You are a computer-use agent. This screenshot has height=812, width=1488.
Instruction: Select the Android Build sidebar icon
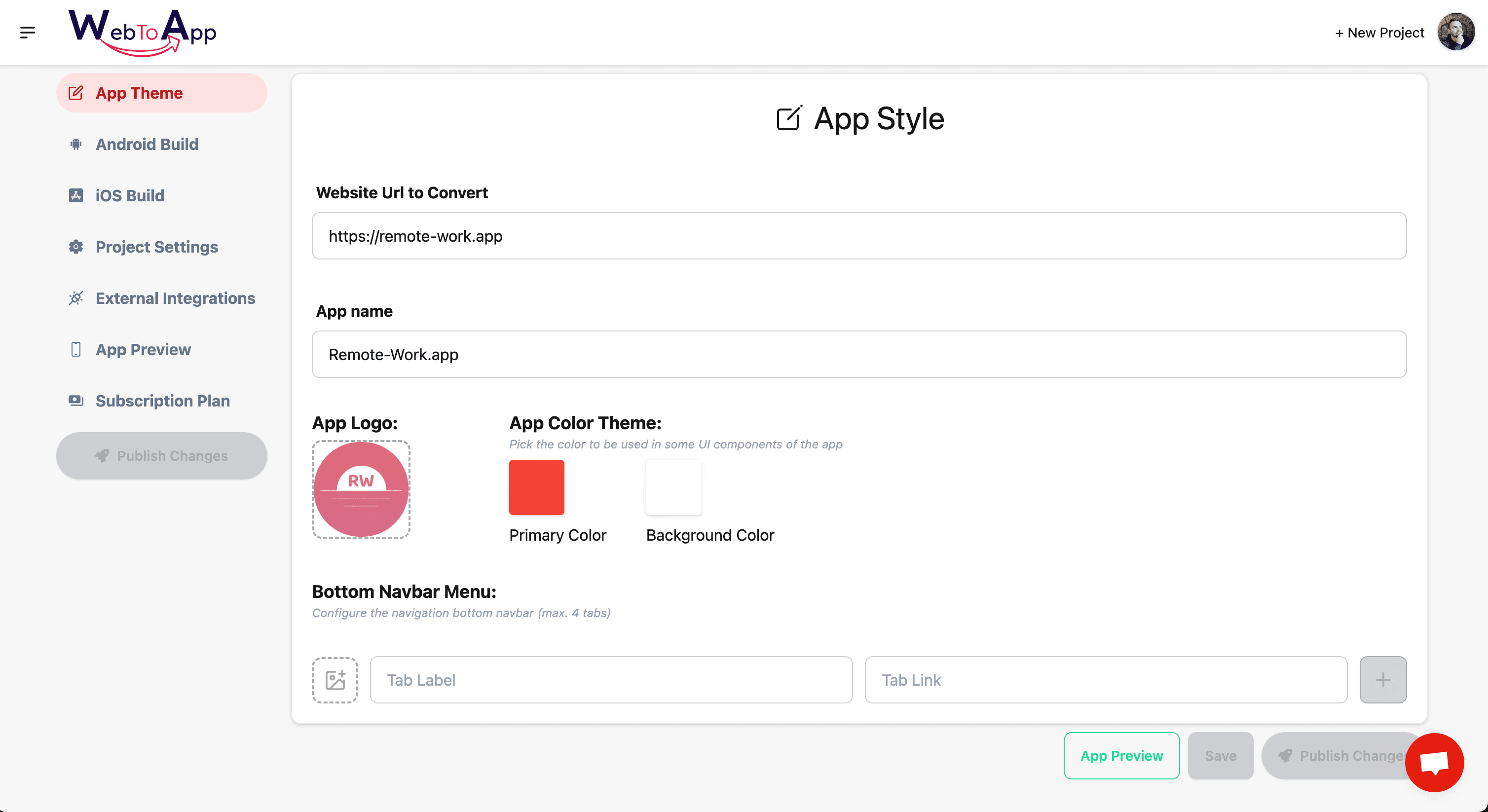click(x=75, y=145)
